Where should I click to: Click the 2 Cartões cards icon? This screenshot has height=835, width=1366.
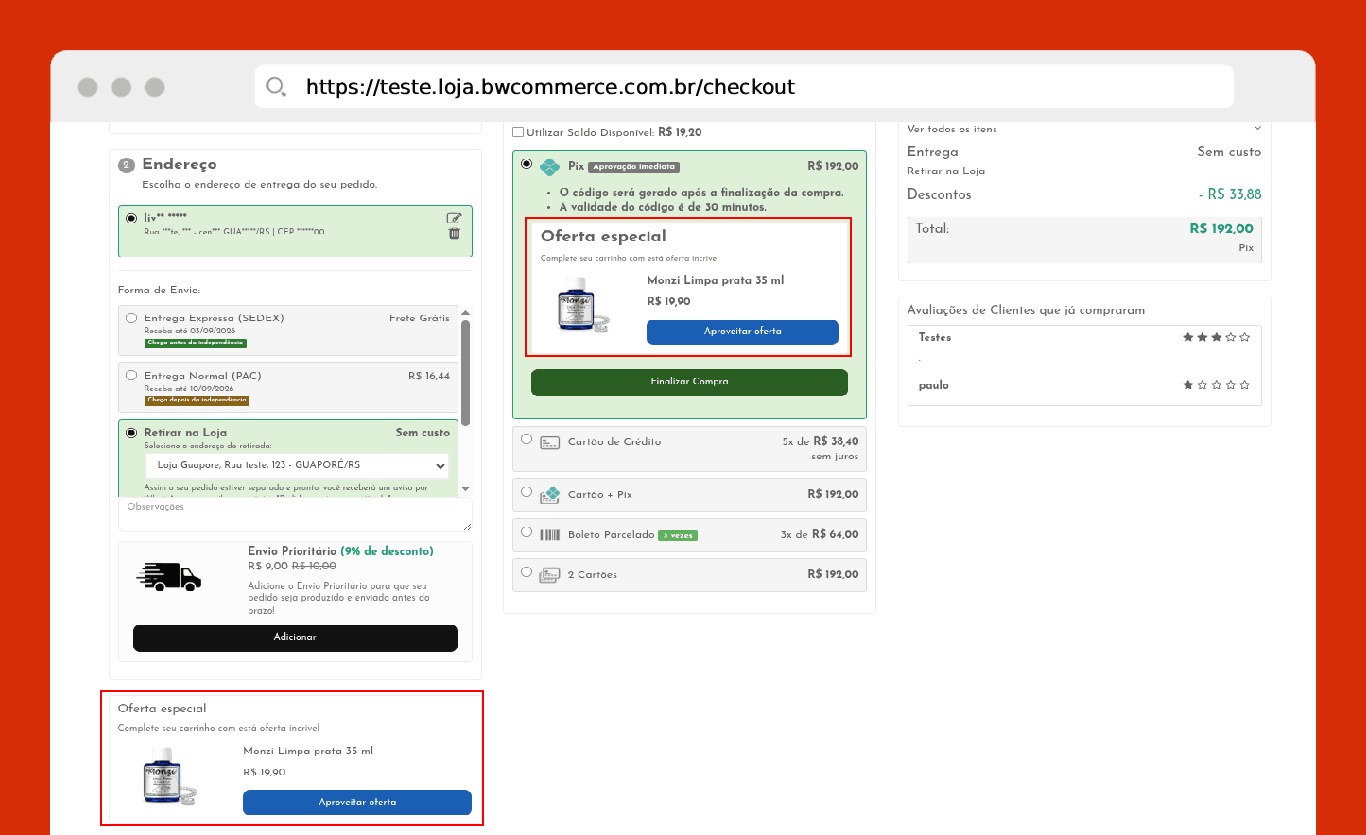pos(550,575)
